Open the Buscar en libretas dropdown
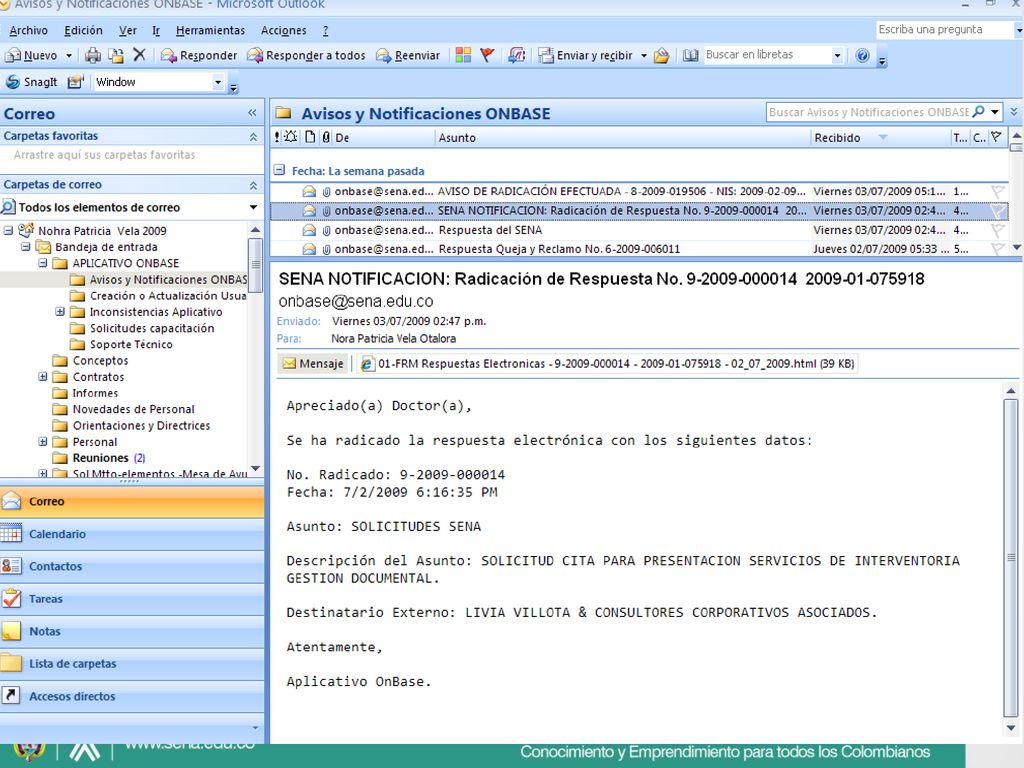This screenshot has height=768, width=1024. coord(837,56)
